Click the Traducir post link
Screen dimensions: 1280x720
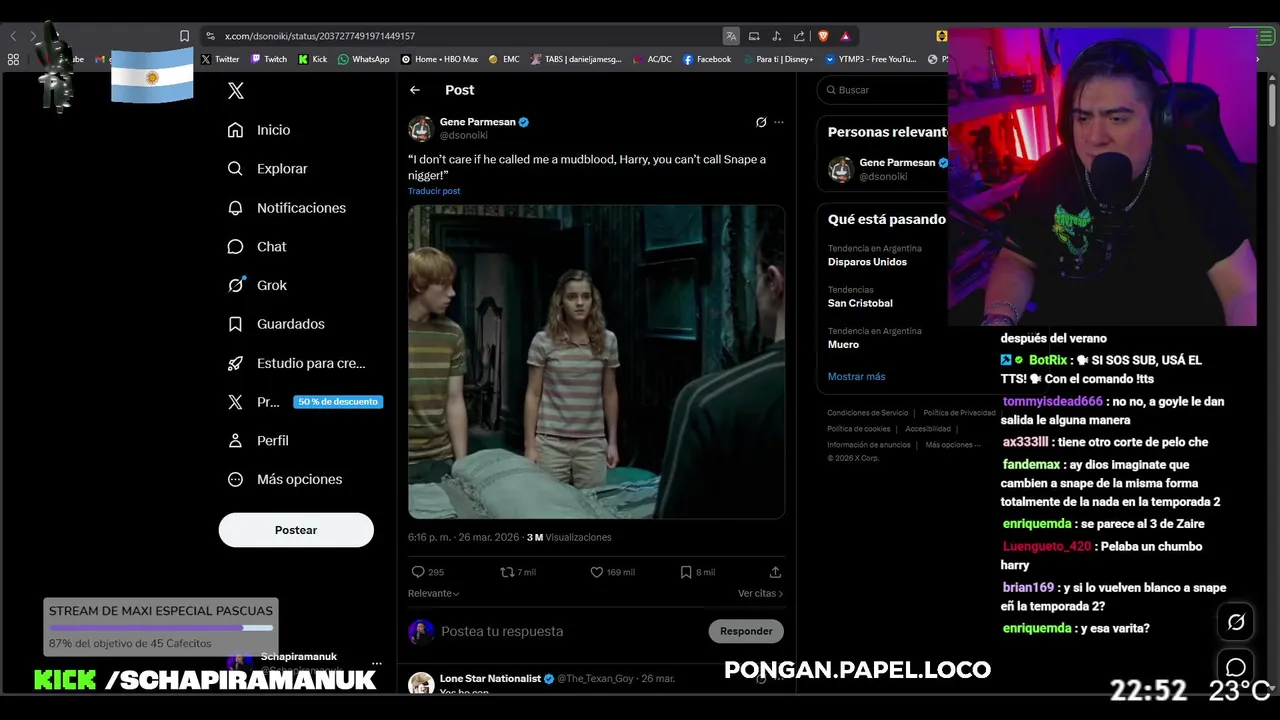pos(434,191)
